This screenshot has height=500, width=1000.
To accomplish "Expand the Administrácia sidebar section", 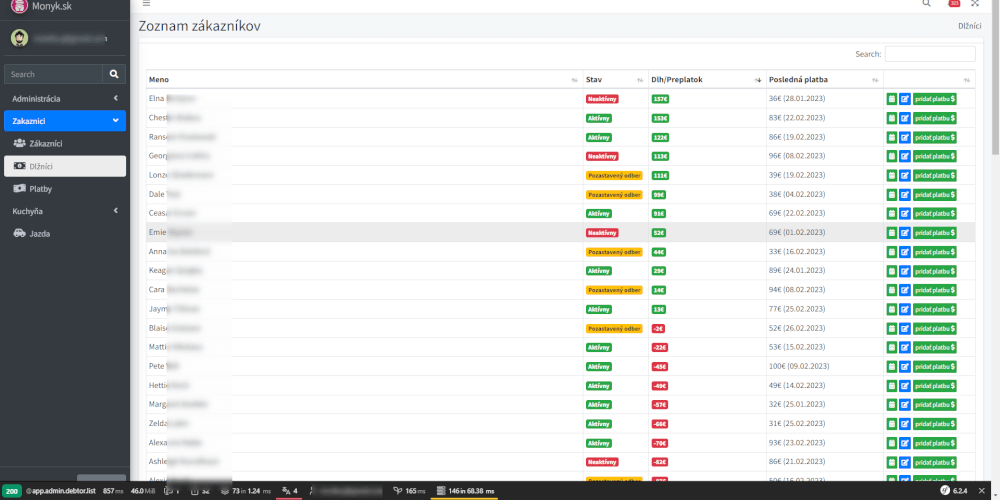I will coord(65,98).
